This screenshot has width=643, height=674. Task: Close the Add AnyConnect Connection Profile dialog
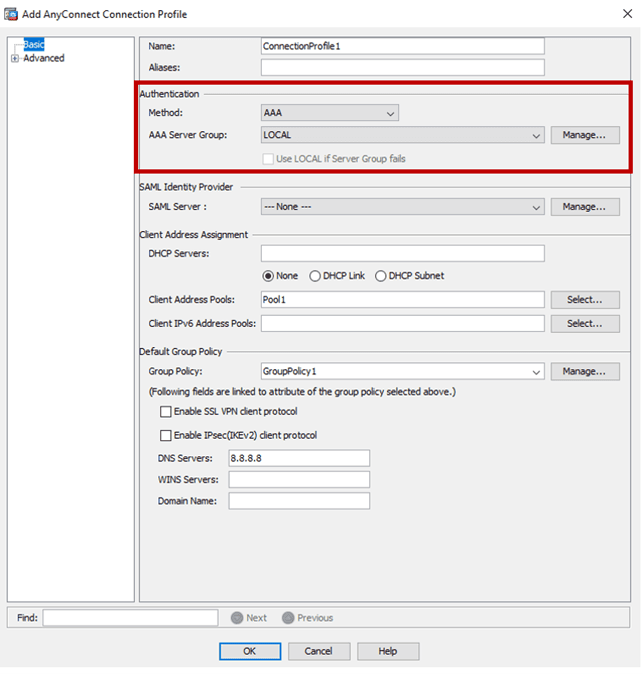pyautogui.click(x=624, y=14)
